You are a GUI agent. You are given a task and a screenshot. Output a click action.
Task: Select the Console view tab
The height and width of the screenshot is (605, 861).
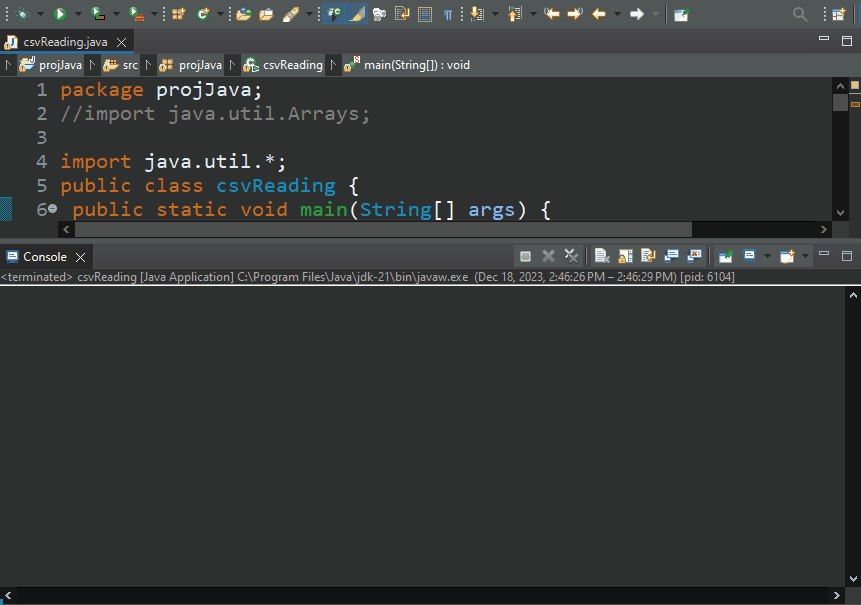tap(44, 257)
